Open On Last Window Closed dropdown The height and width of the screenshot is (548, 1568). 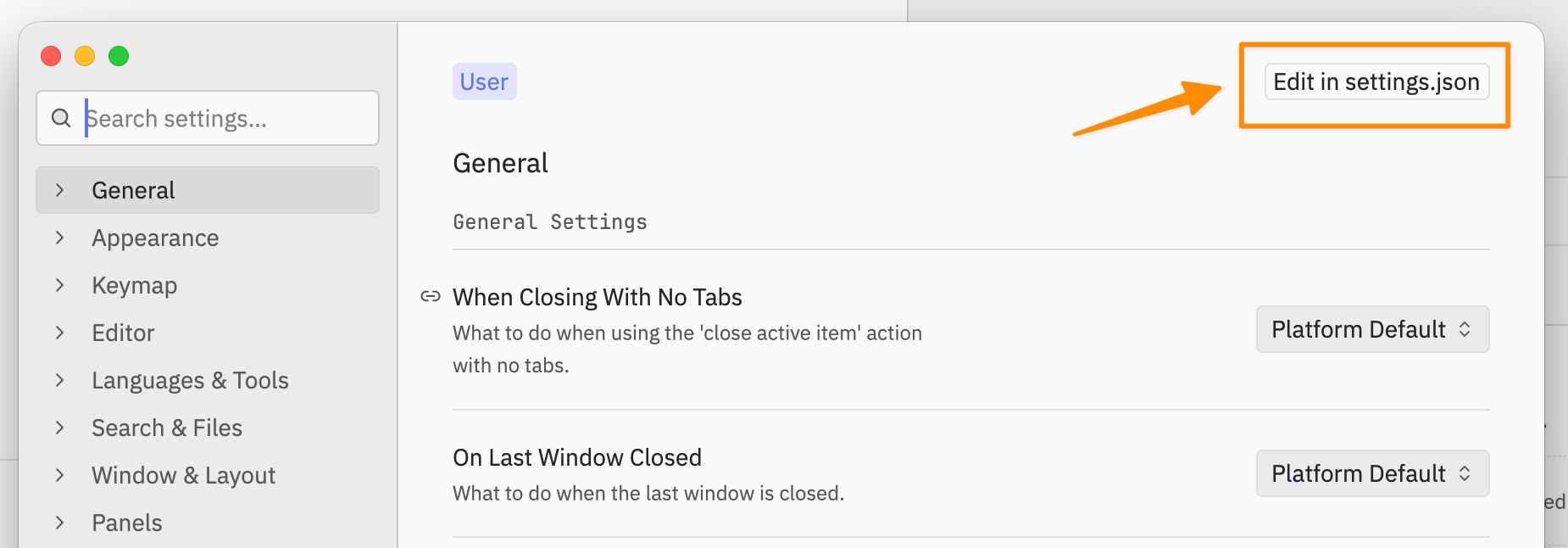1372,473
